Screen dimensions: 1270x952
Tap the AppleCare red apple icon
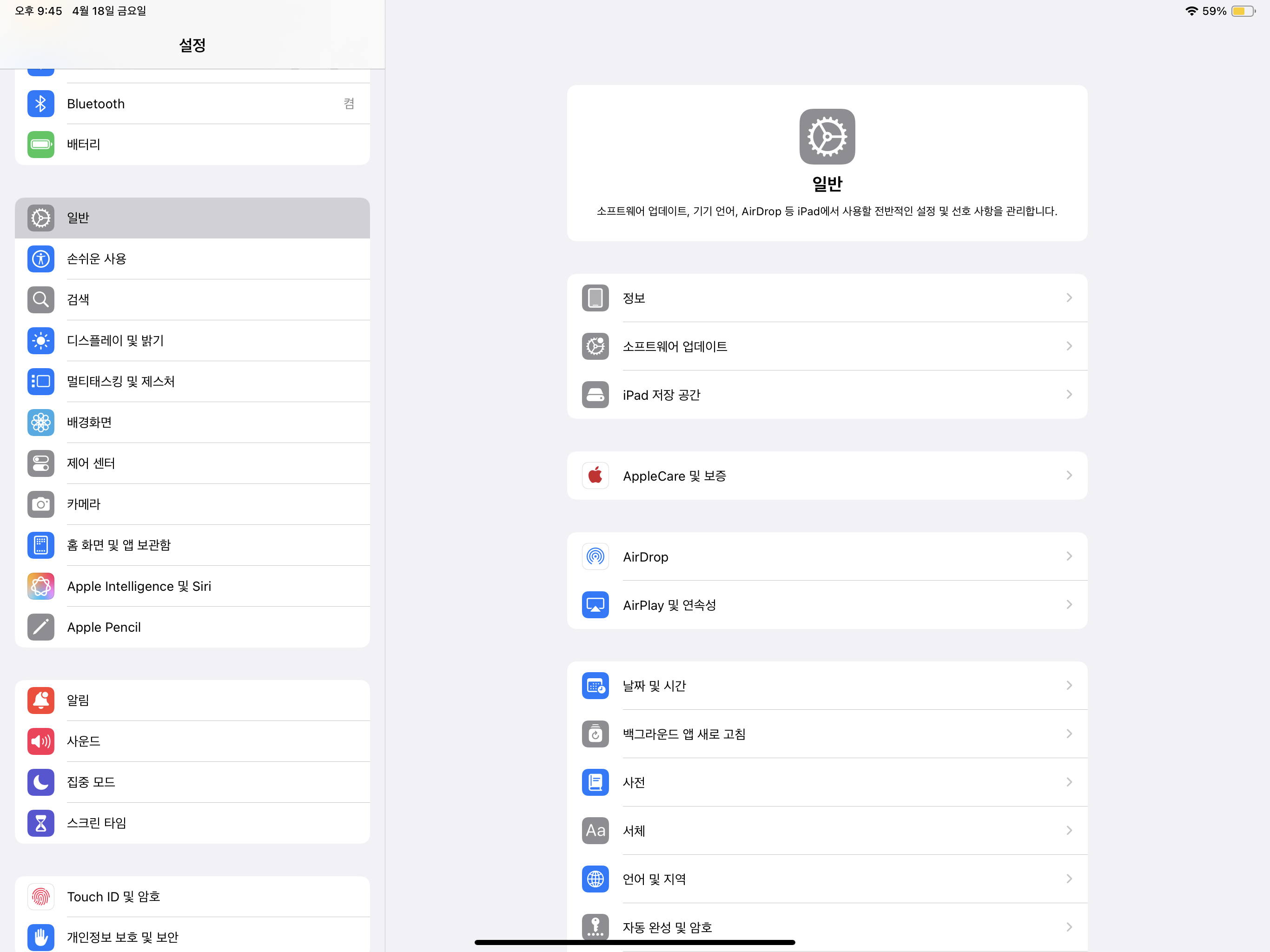595,476
